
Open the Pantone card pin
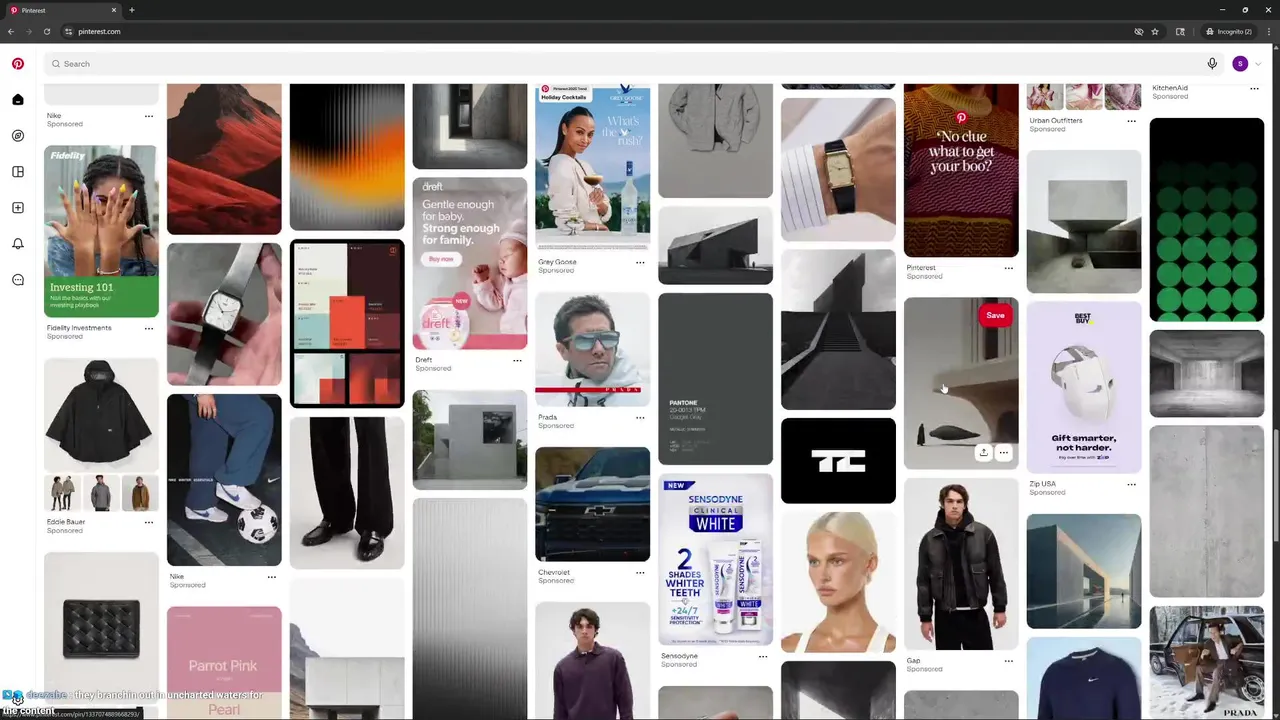click(x=715, y=378)
